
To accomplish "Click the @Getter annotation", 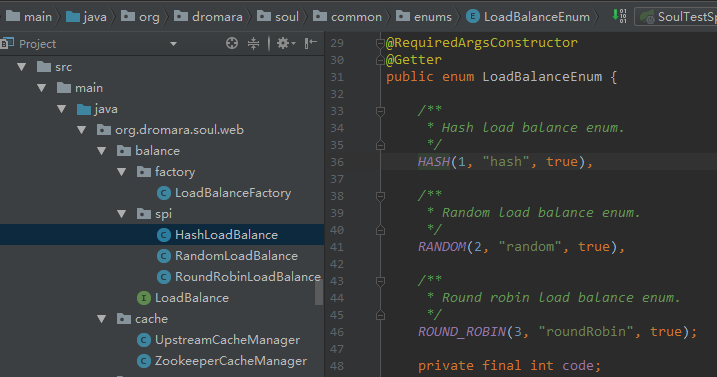I will tap(414, 60).
